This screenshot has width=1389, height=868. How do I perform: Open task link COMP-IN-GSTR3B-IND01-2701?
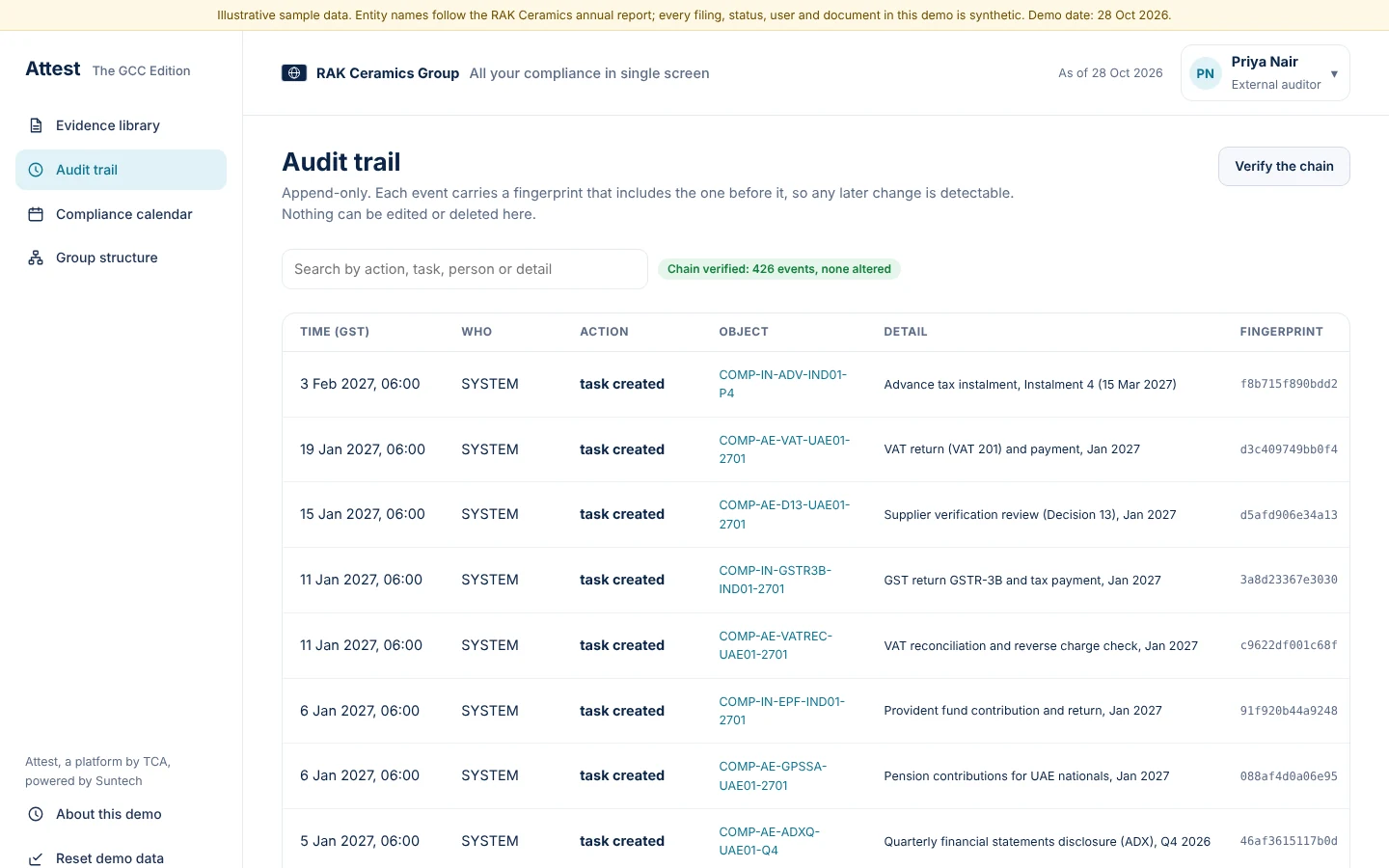point(775,580)
